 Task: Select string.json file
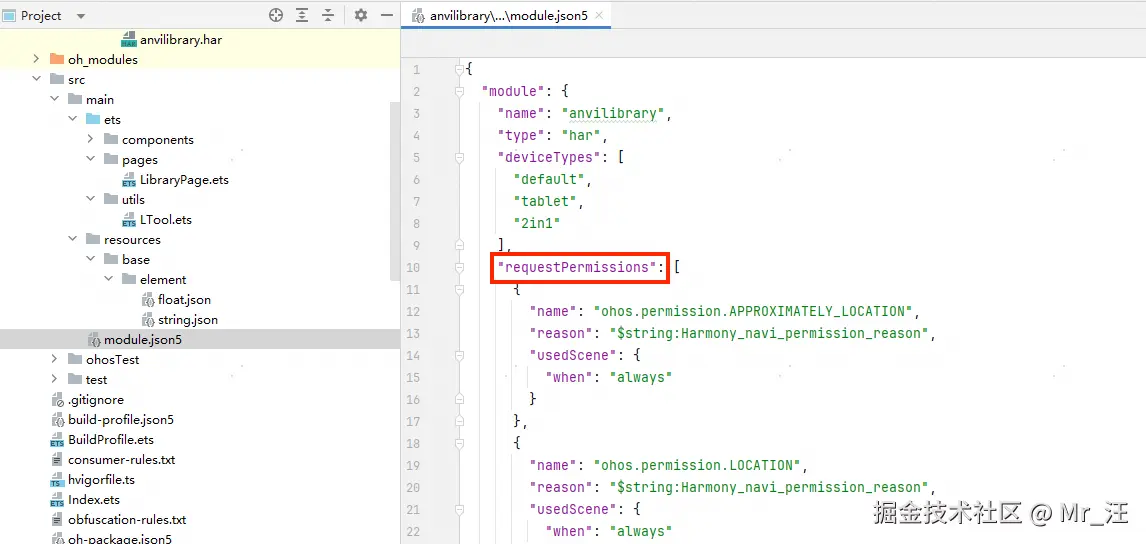point(188,320)
